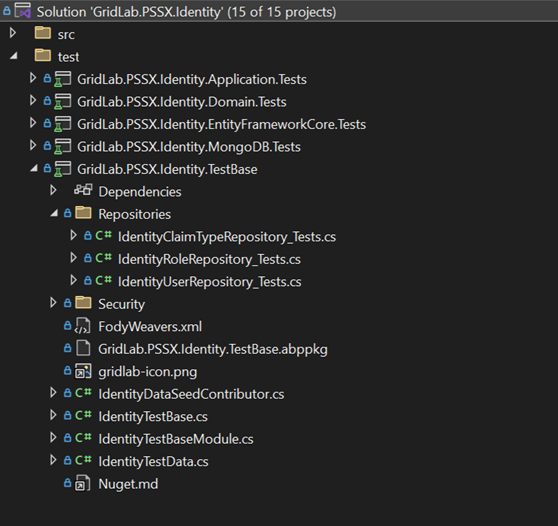The image size is (558, 526).
Task: Select GridLab.PSSX.Identity.EntityFrameworkCore.Tests project
Action: tap(221, 124)
